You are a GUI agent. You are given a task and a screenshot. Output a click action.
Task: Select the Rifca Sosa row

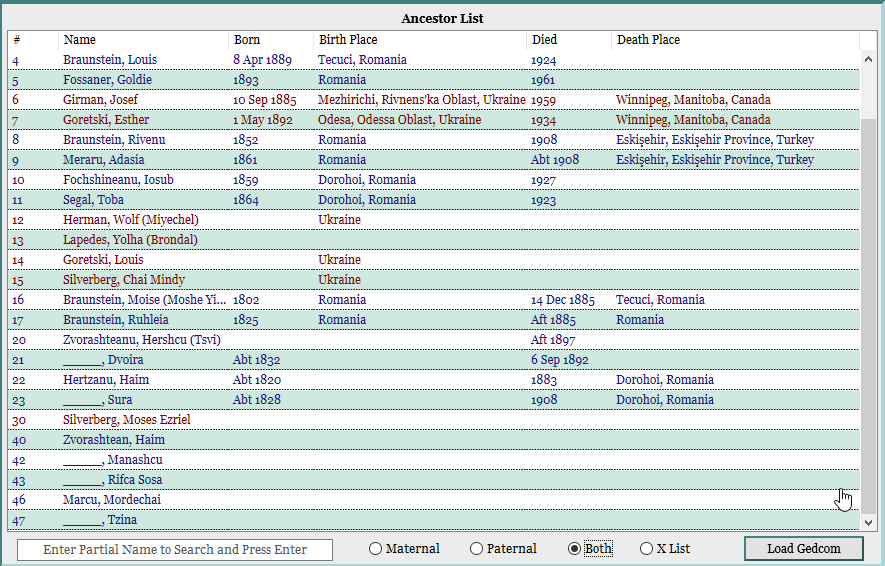[x=433, y=480]
